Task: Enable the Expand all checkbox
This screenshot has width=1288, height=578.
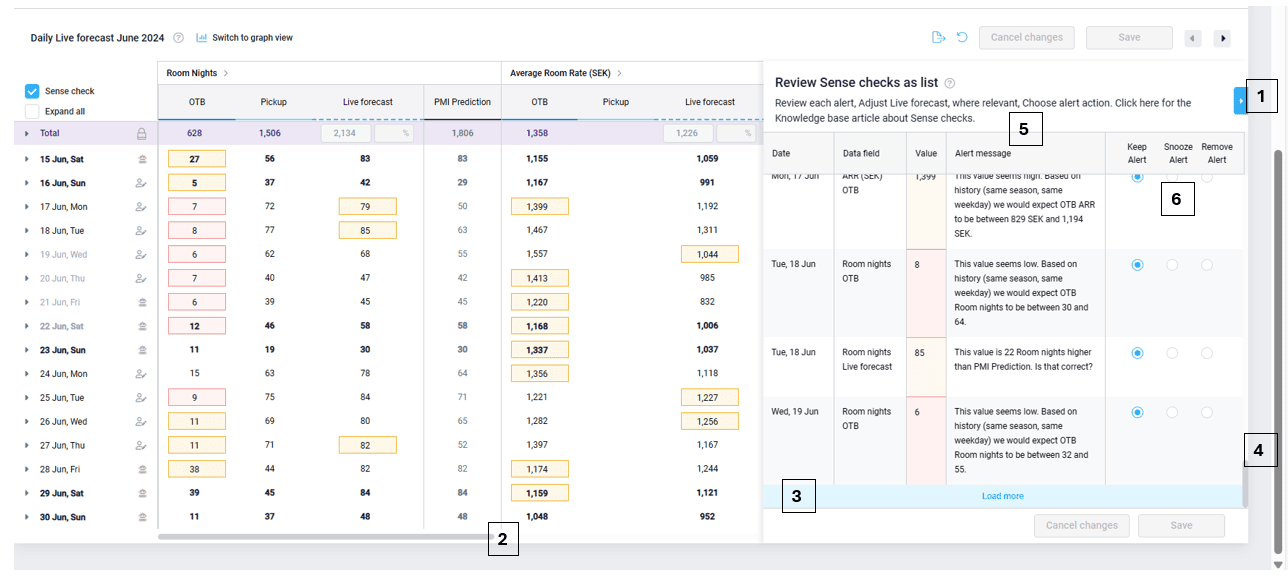Action: click(32, 112)
